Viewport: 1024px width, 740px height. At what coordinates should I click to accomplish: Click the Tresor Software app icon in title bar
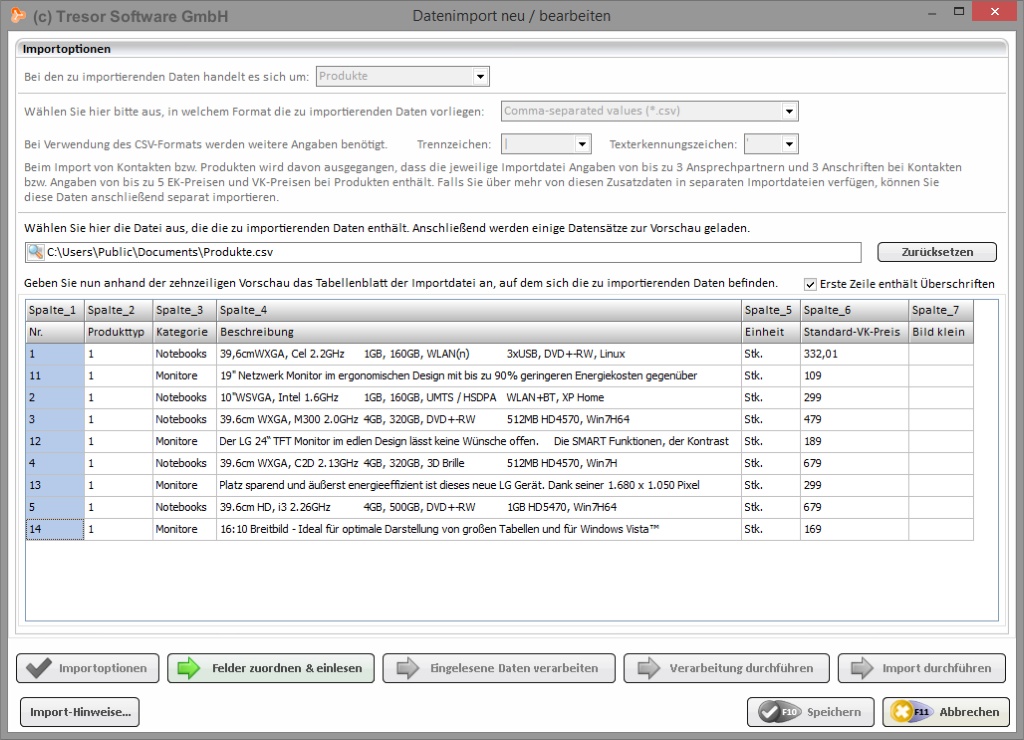point(17,15)
